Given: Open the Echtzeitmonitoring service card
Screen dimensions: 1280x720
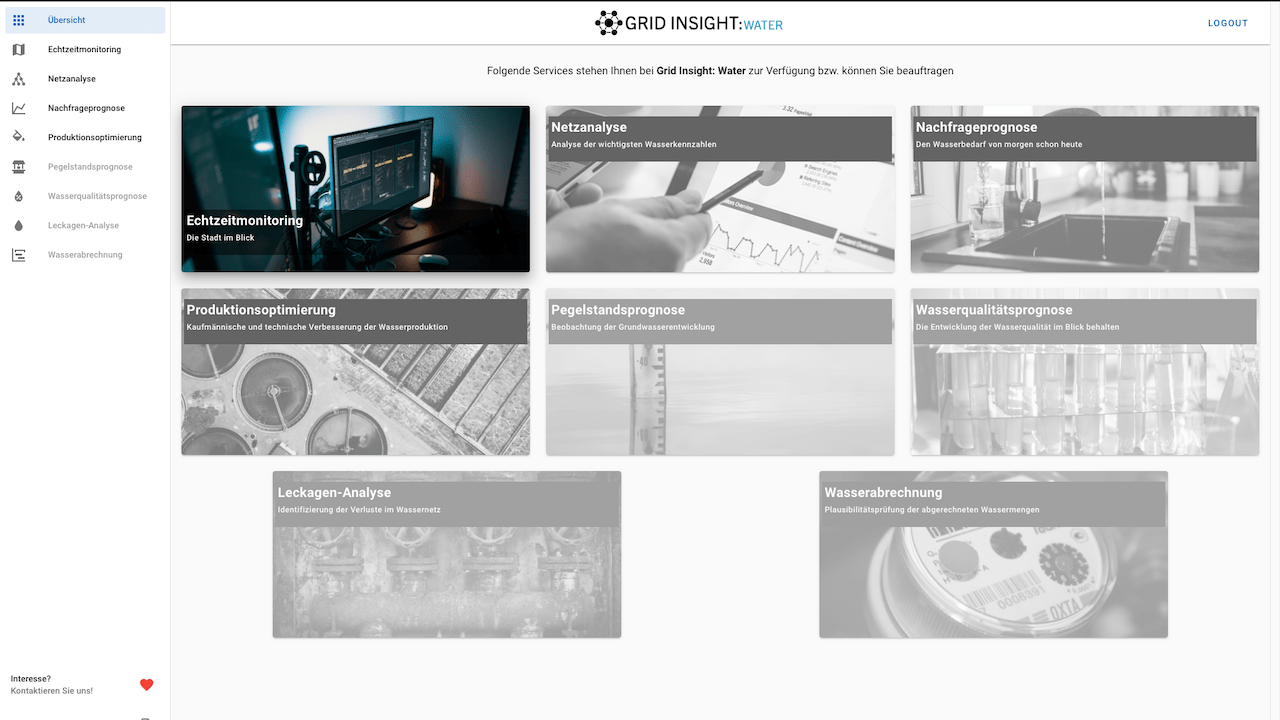Looking at the screenshot, I should click(x=355, y=189).
